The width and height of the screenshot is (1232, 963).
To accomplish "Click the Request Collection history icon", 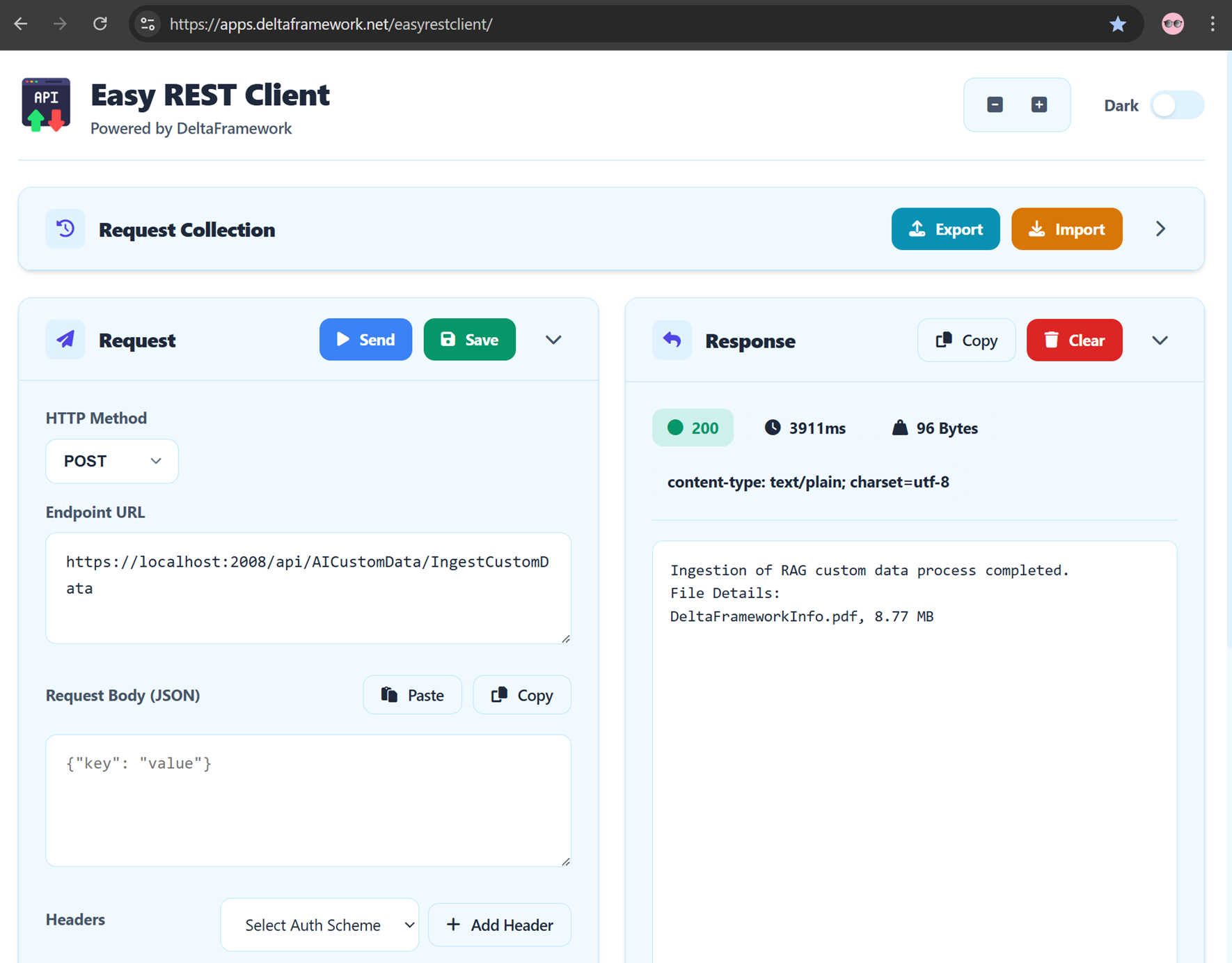I will click(65, 228).
